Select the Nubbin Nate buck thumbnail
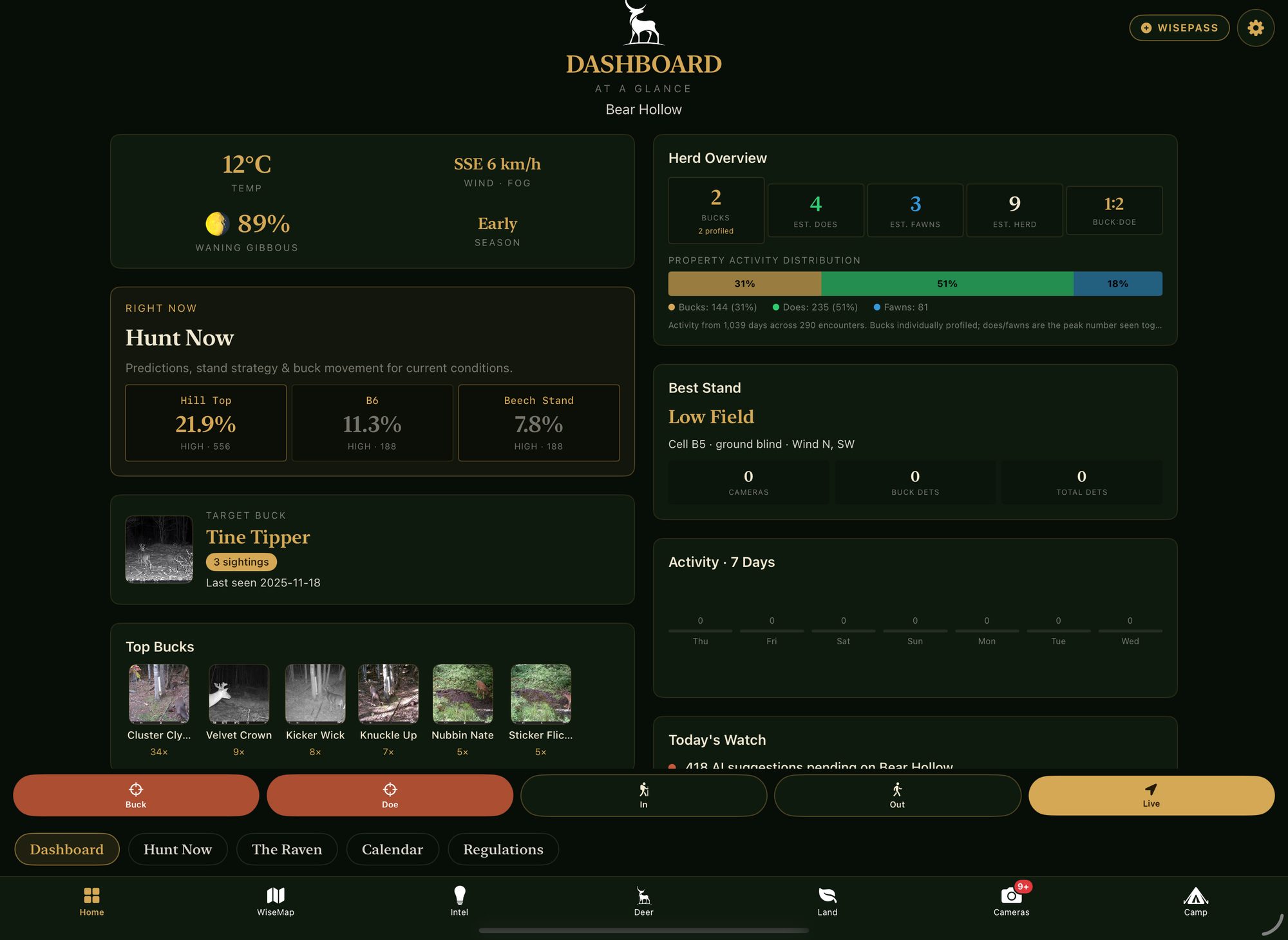1288x940 pixels. (x=462, y=694)
